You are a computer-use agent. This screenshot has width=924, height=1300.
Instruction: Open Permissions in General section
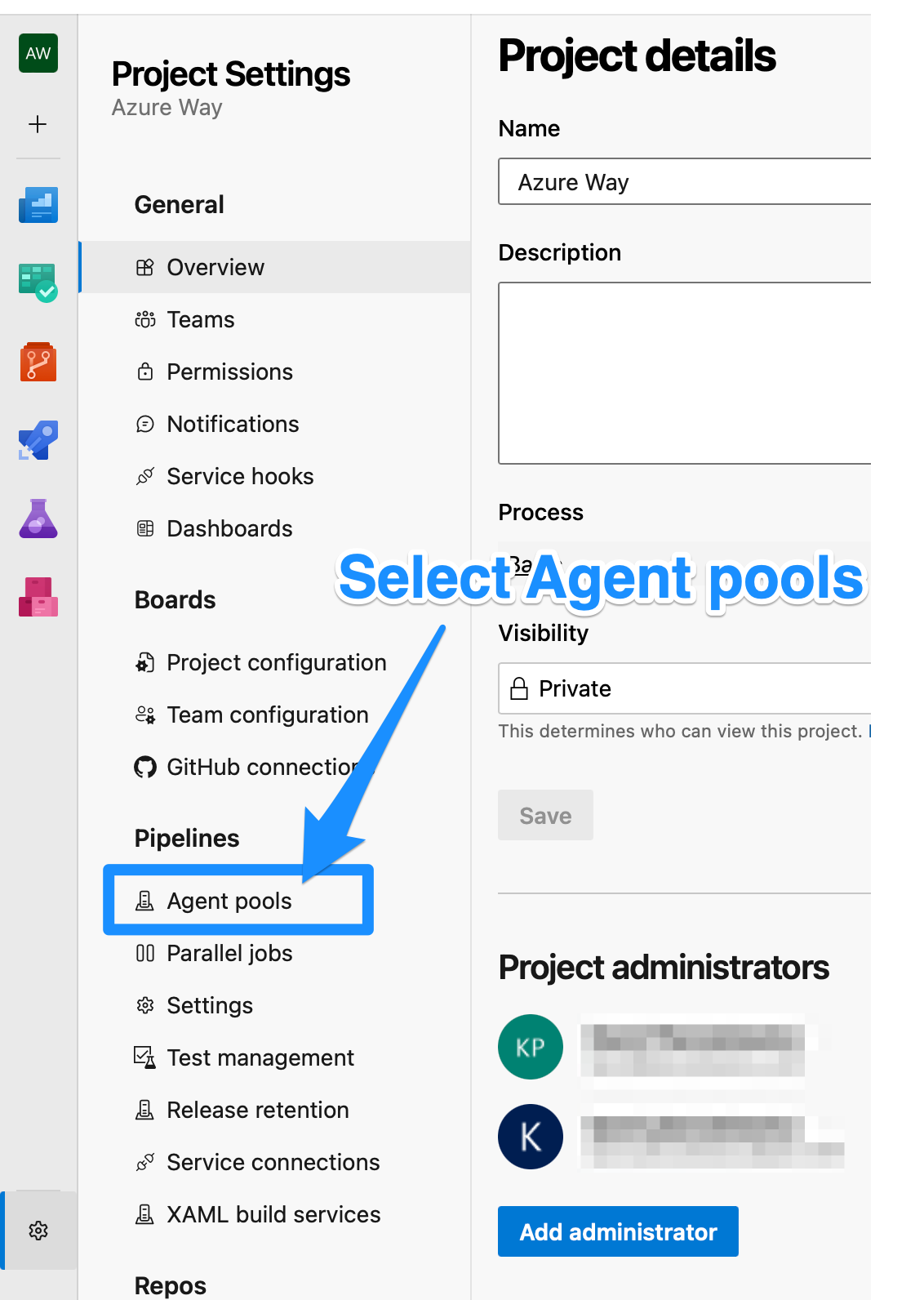[229, 372]
